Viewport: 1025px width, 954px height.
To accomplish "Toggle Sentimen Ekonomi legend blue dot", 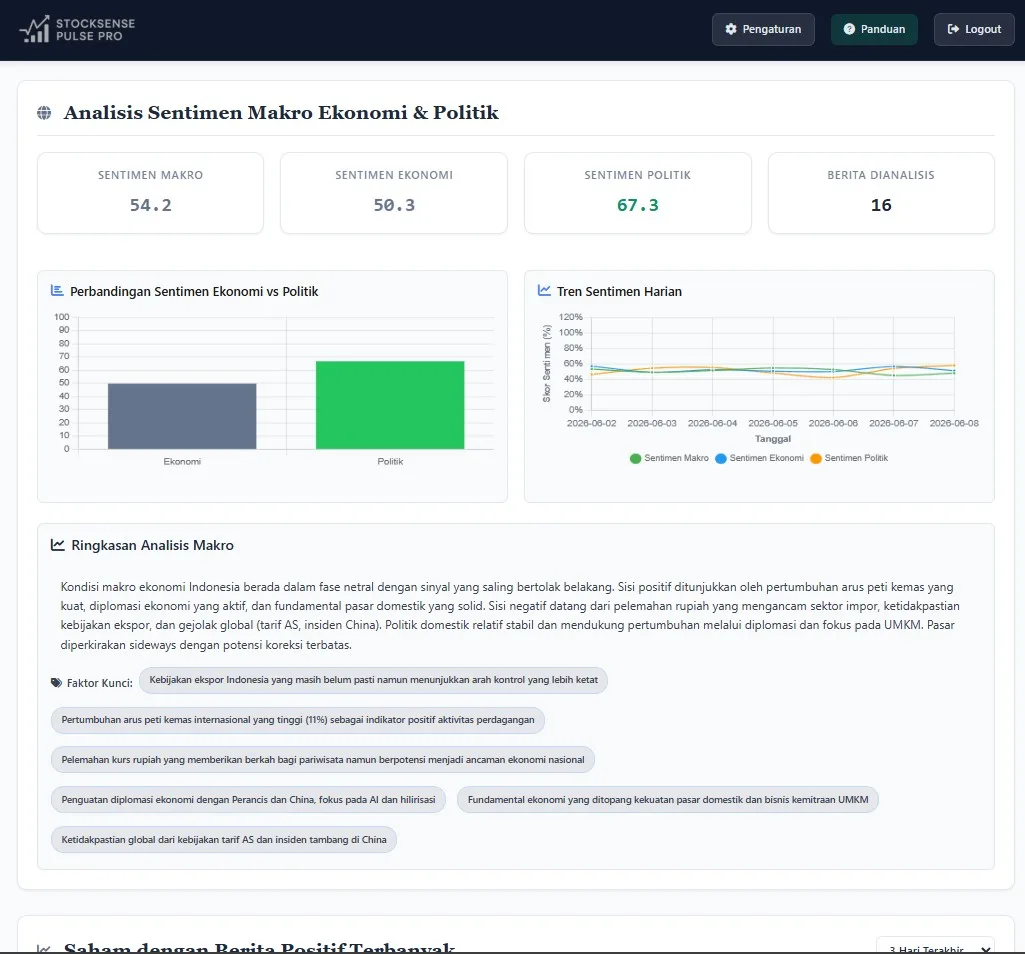I will pyautogui.click(x=720, y=458).
